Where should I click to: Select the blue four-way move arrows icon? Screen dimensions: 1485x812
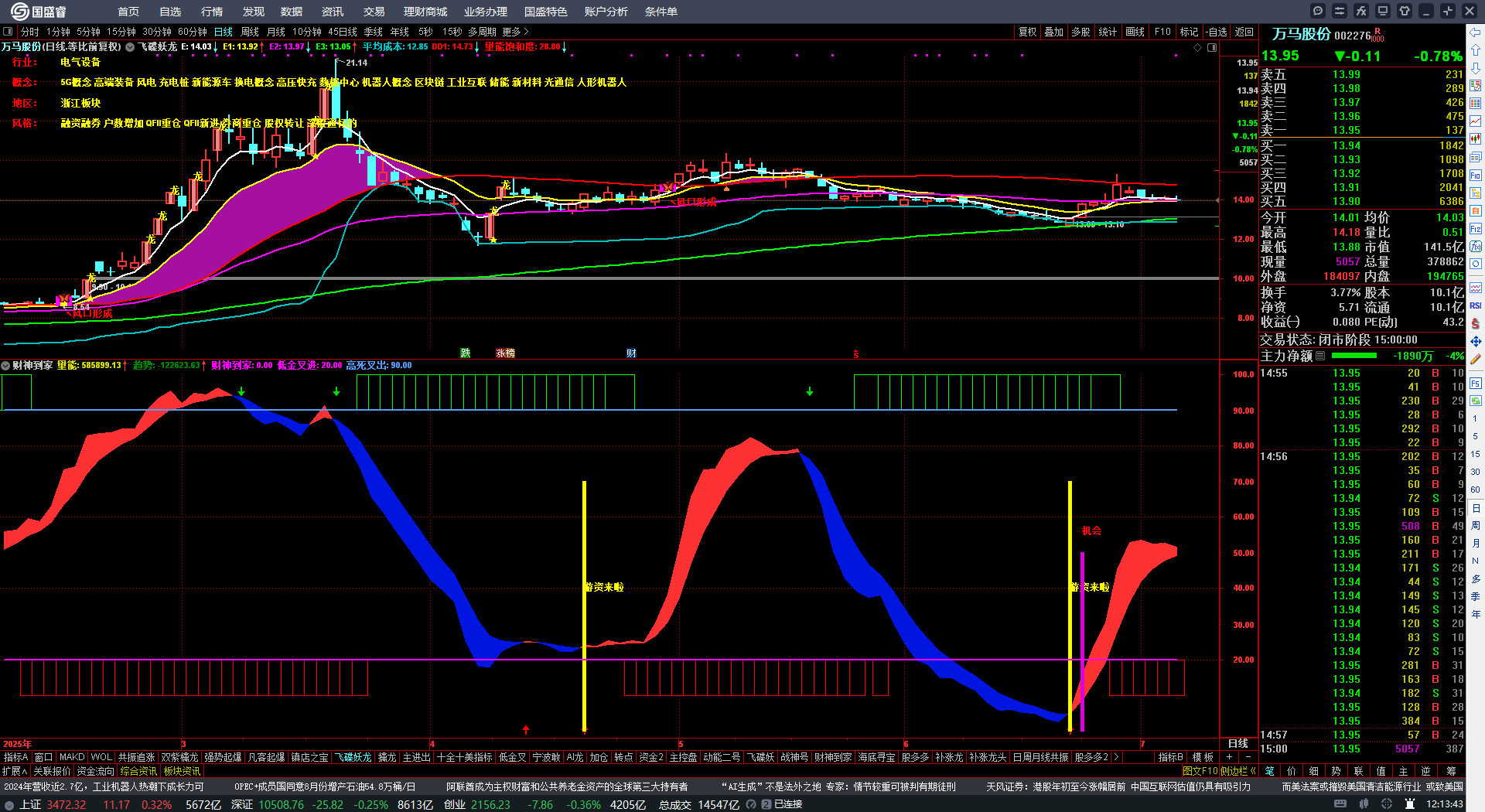(x=1476, y=341)
